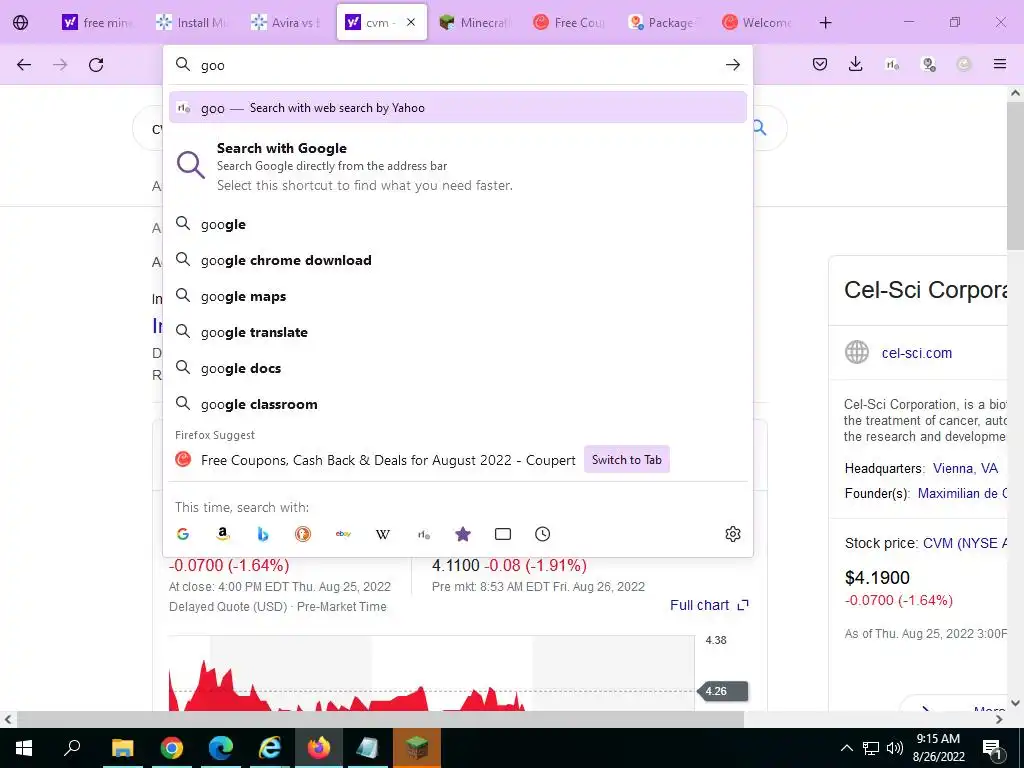Click the Windows Start button
Image resolution: width=1024 pixels, height=768 pixels.
pos(24,748)
